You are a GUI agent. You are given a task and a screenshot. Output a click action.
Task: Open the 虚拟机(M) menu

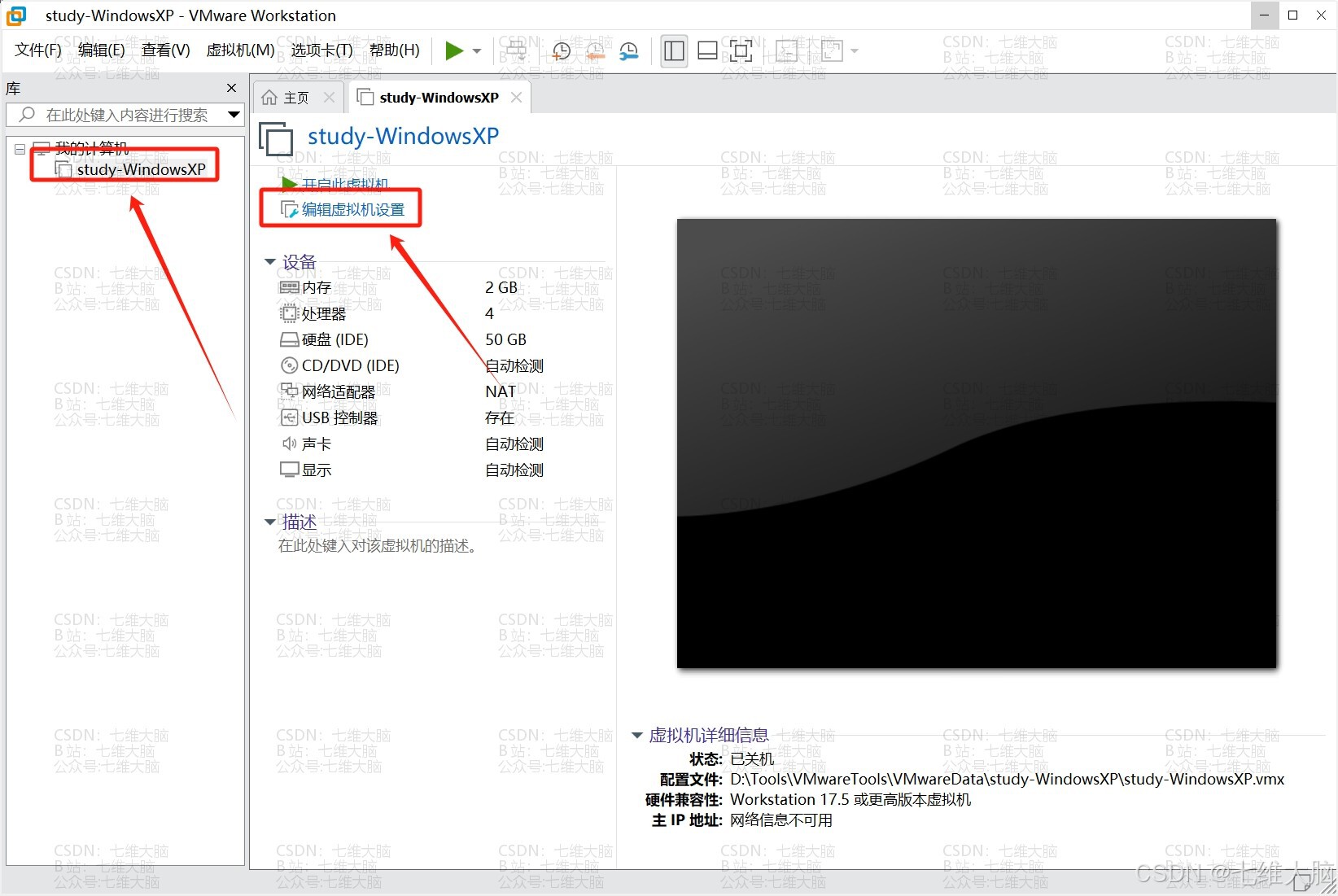pyautogui.click(x=241, y=50)
